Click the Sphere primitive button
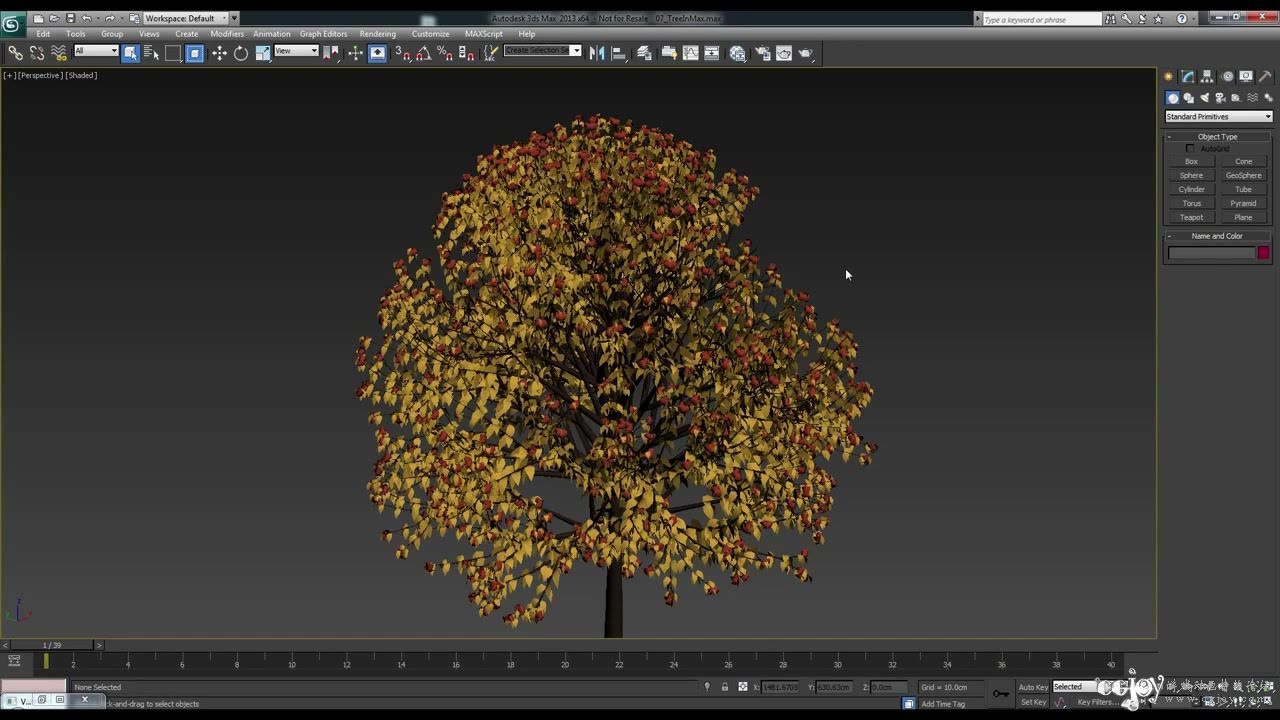The height and width of the screenshot is (720, 1280). click(x=1191, y=175)
